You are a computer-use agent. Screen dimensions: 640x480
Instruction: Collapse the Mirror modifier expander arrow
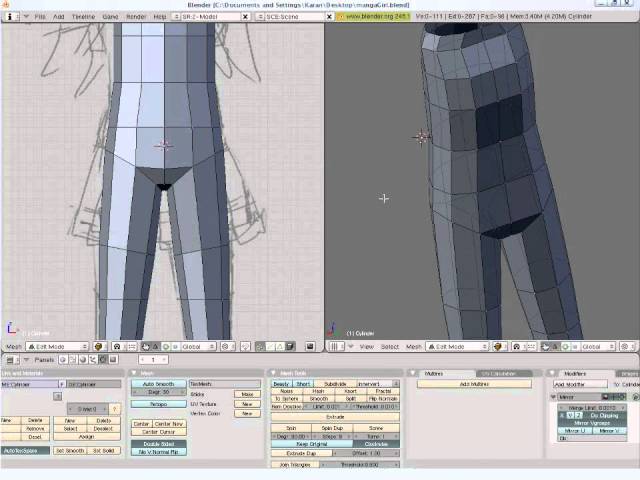click(554, 397)
